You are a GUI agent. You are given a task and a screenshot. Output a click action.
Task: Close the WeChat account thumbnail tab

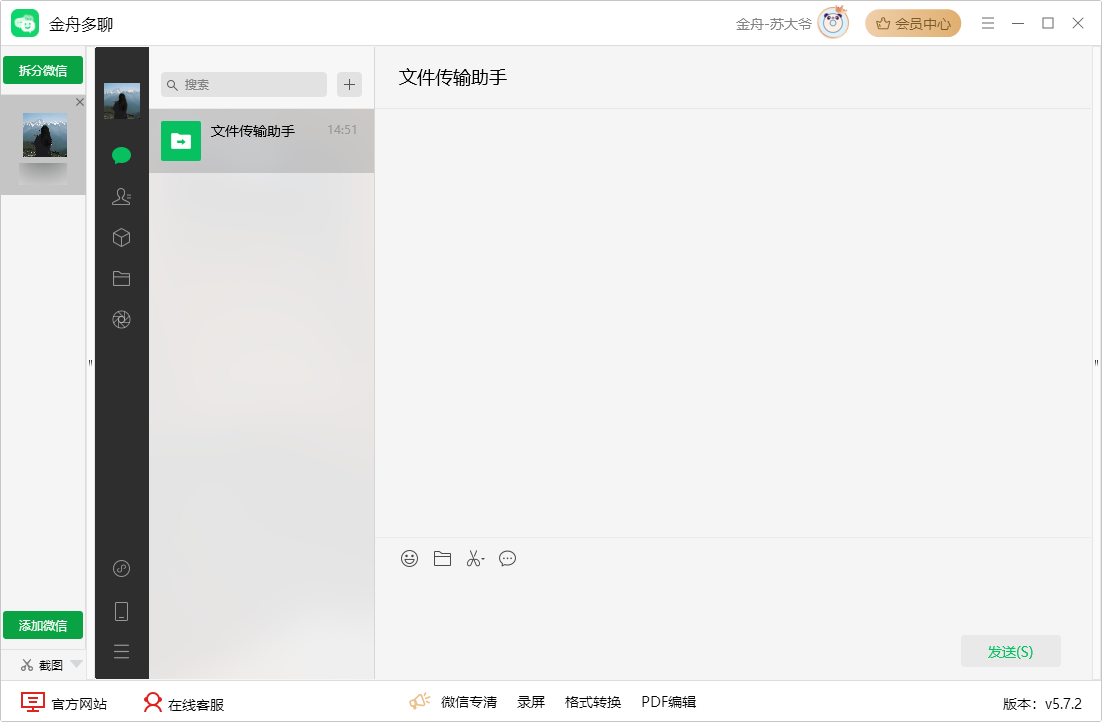[79, 102]
